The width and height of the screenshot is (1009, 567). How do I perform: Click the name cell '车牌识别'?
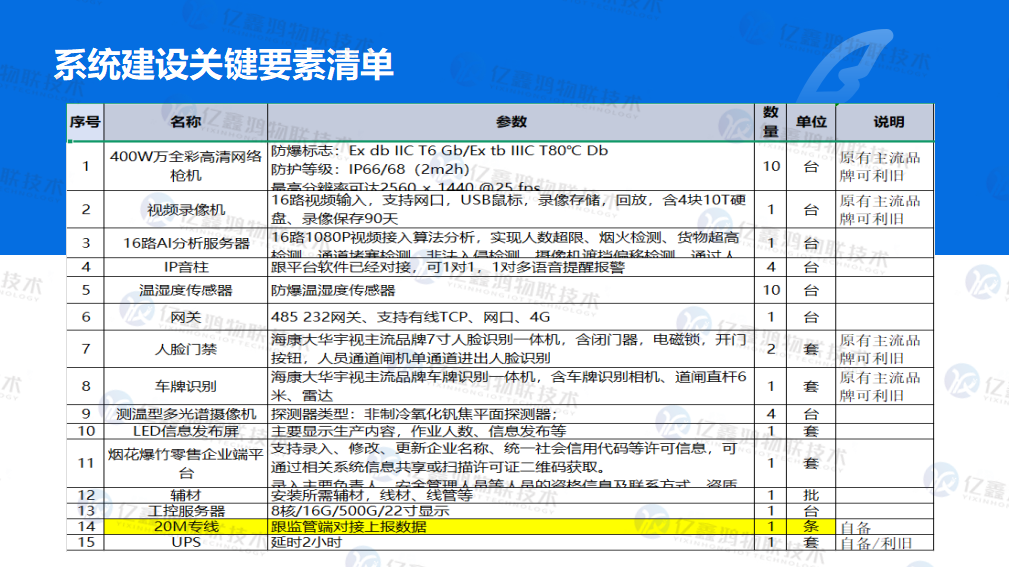coord(185,386)
